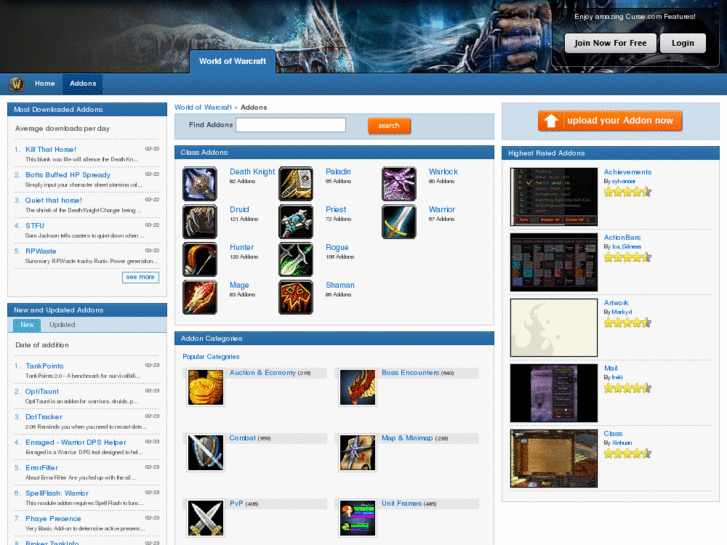The image size is (727, 545).
Task: Click the WoW logo icon in nav bar
Action: [x=17, y=84]
